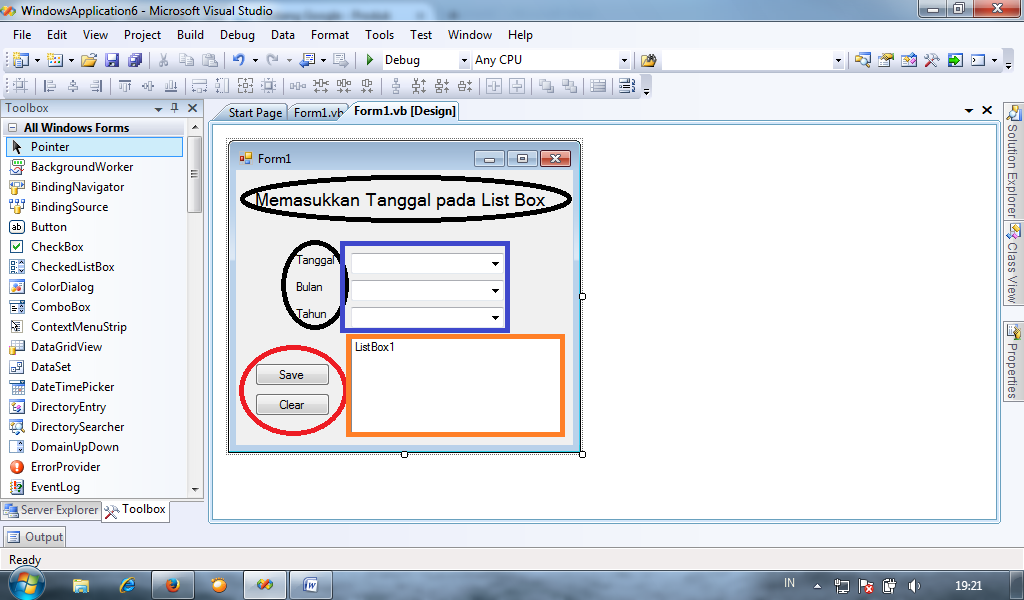1024x600 pixels.
Task: Open the File menu
Action: (22, 35)
